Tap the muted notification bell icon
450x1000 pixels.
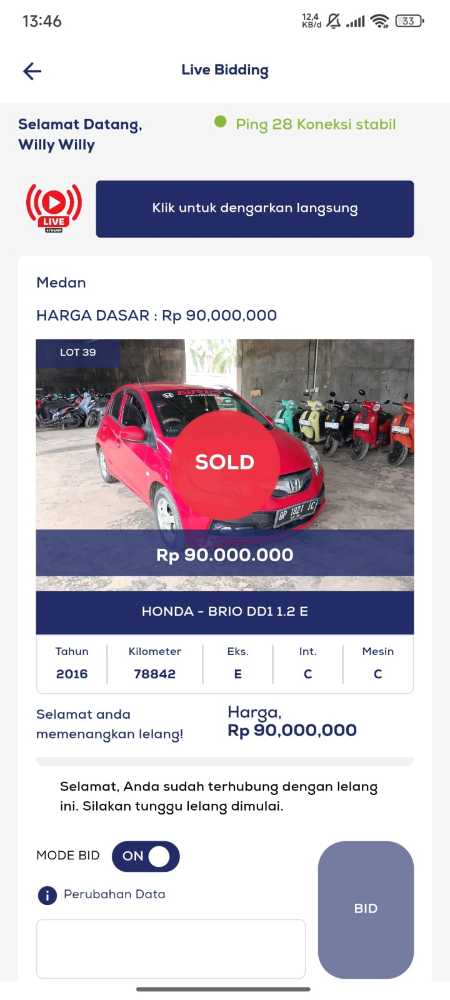point(333,21)
